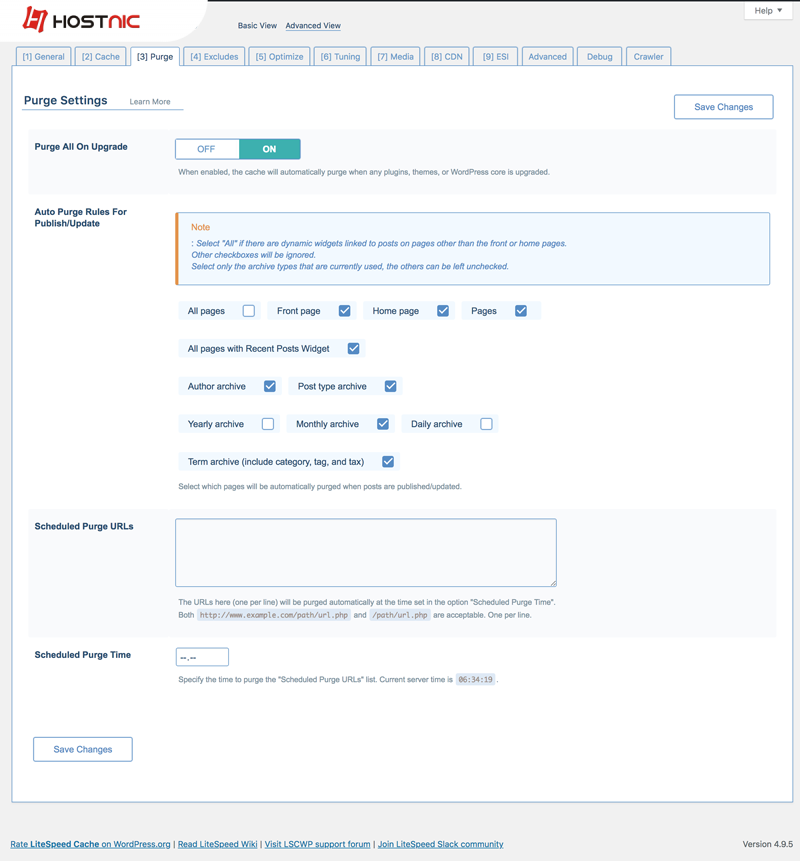Enable the All pages checkbox
800x861 pixels.
(249, 311)
